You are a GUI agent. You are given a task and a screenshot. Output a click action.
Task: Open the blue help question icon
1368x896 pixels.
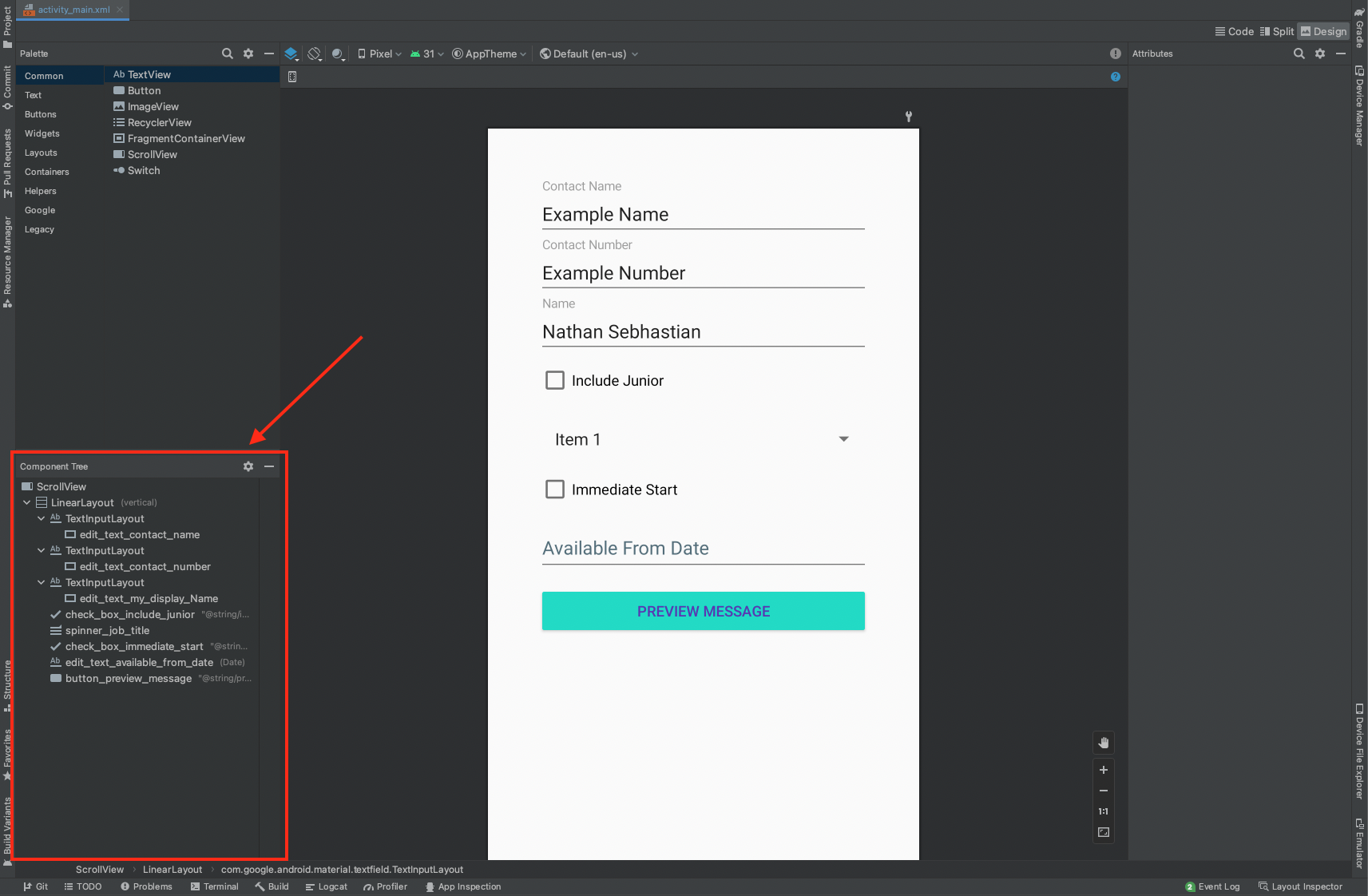tap(1116, 77)
